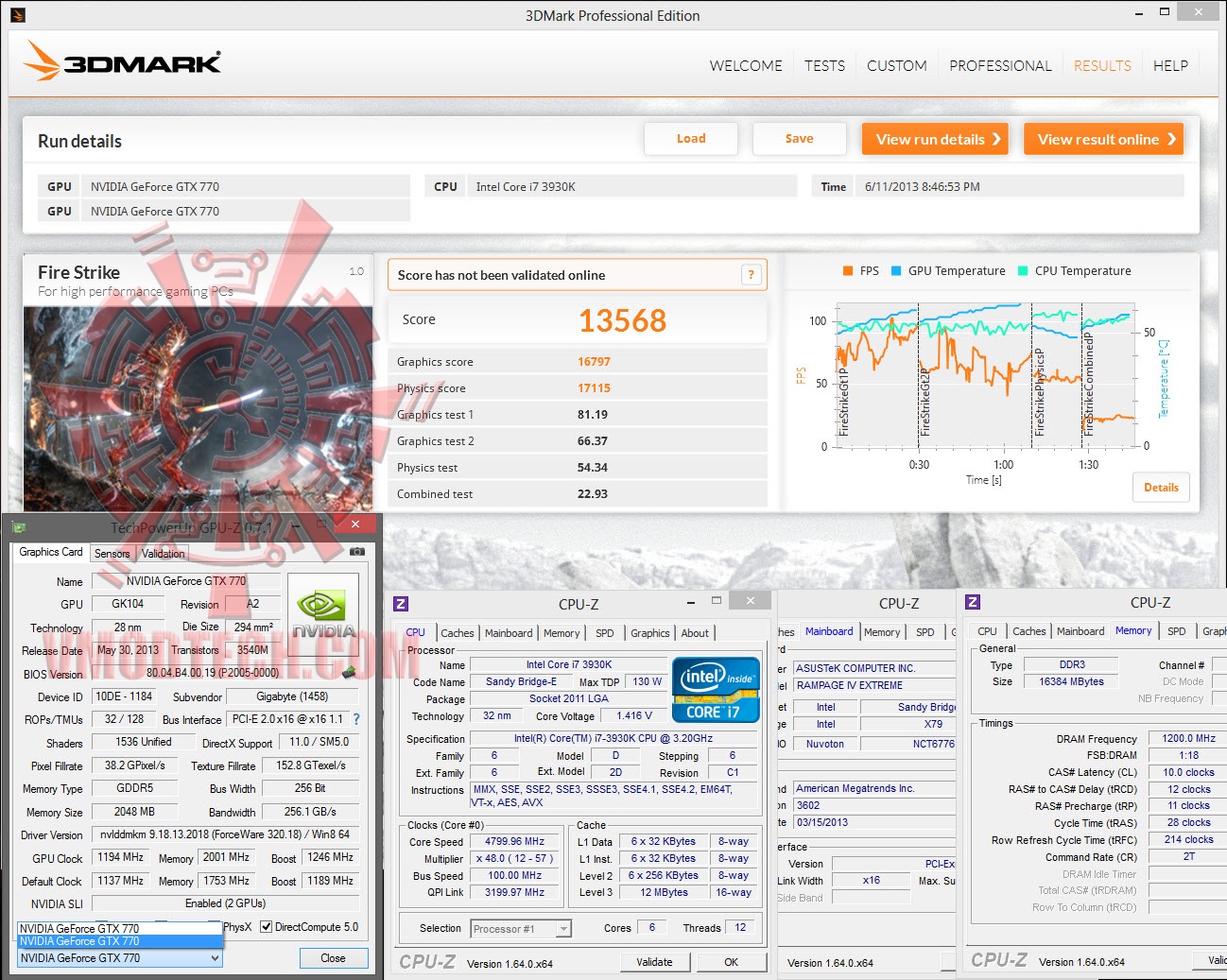Click View result online
1227x980 pixels.
[x=1104, y=139]
